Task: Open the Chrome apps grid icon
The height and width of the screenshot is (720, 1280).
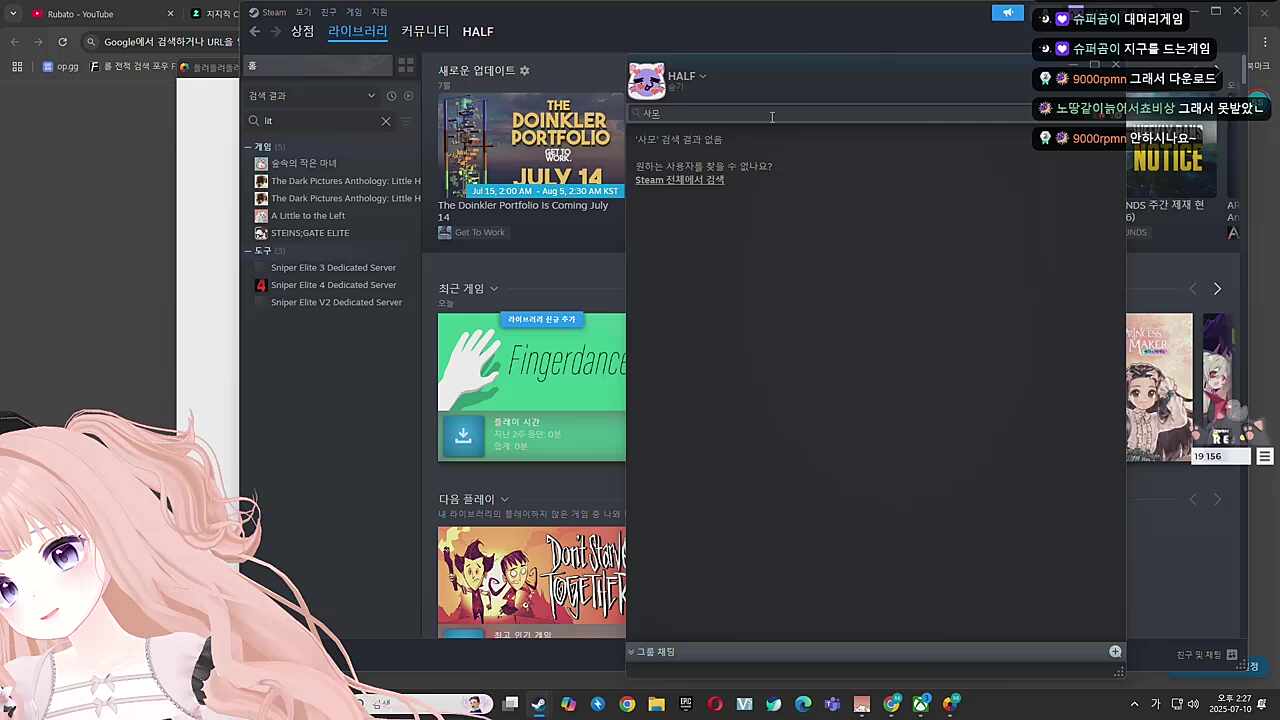Action: [x=17, y=67]
